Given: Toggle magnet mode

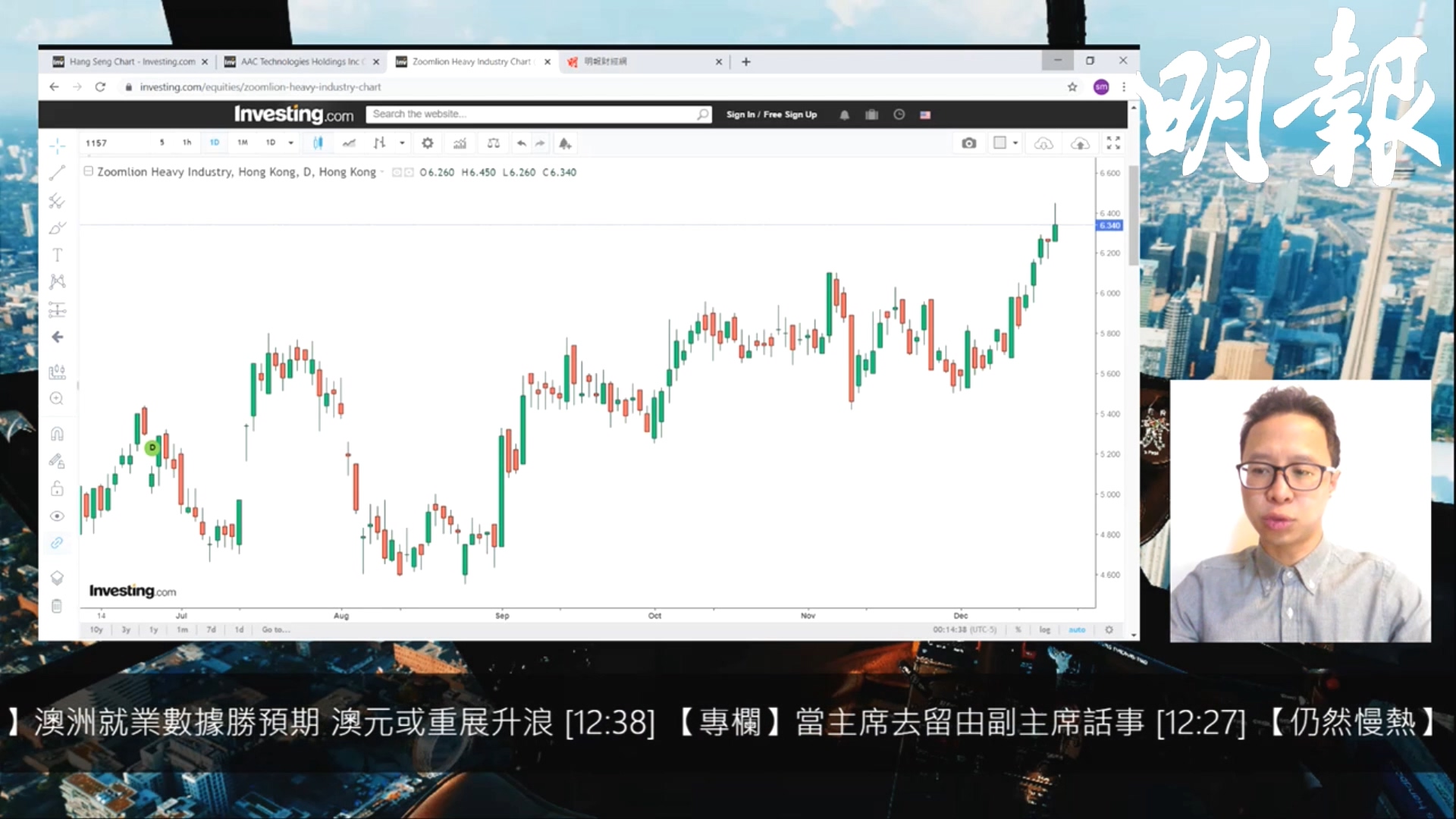Looking at the screenshot, I should pos(57,434).
